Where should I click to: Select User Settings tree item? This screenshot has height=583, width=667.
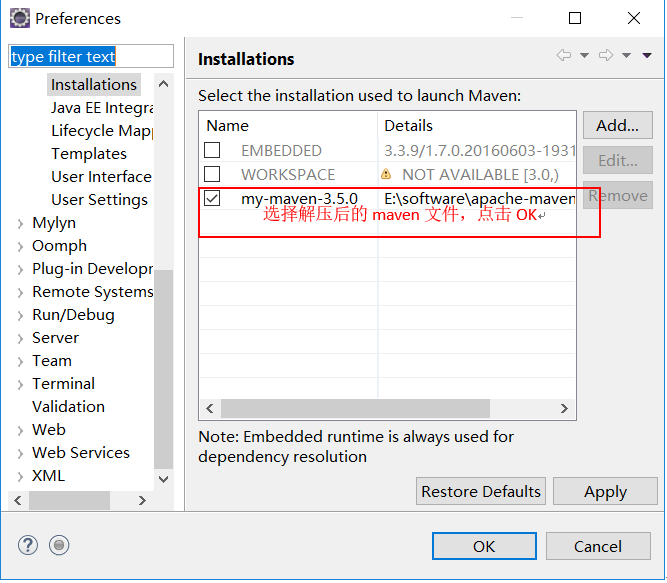pos(100,199)
